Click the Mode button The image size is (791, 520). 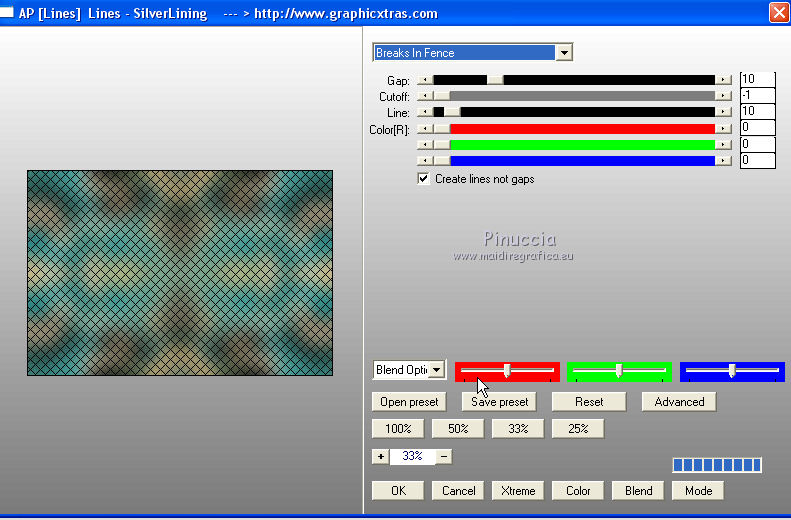pos(698,491)
